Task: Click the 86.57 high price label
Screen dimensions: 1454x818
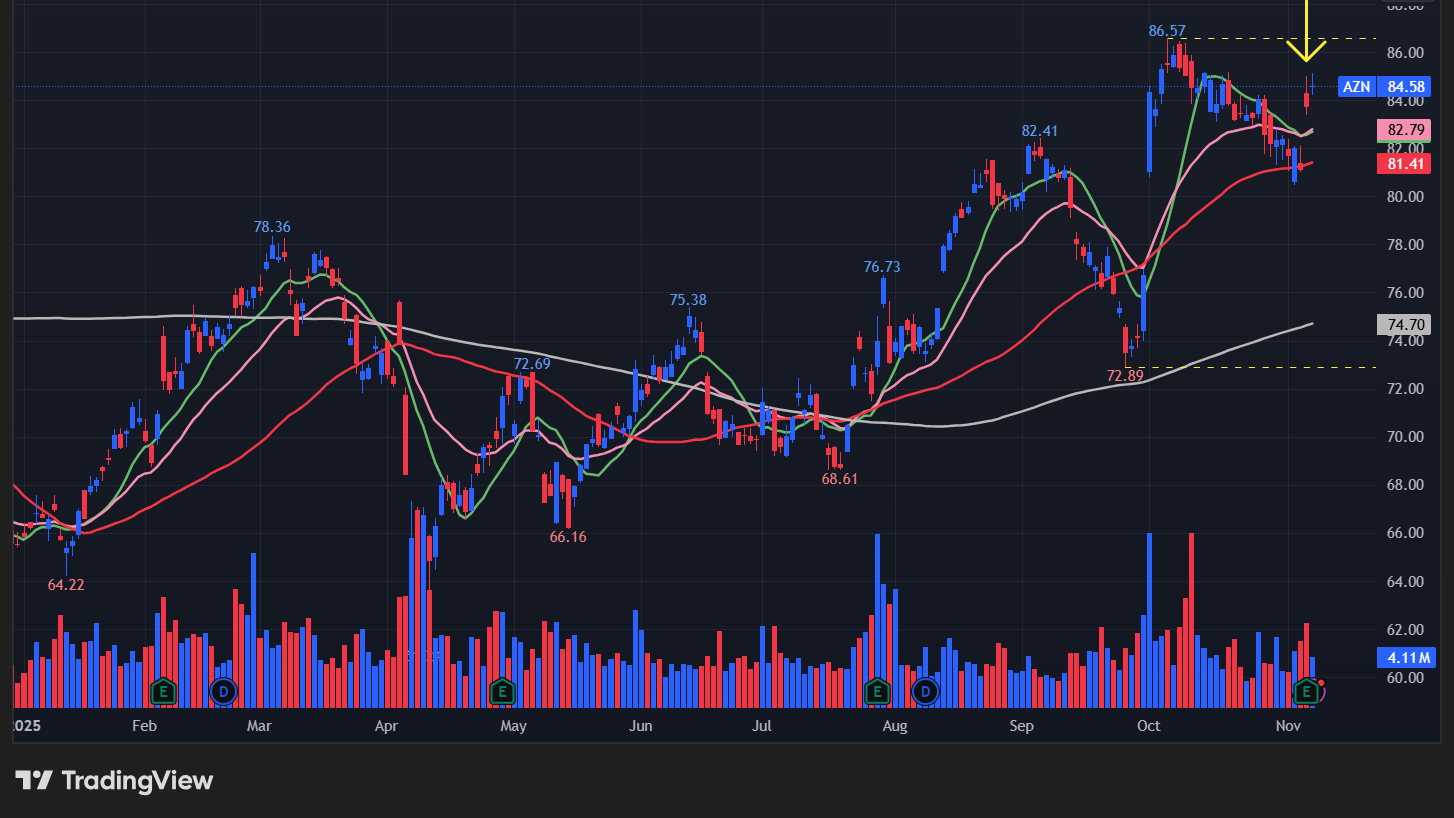Action: [1167, 31]
